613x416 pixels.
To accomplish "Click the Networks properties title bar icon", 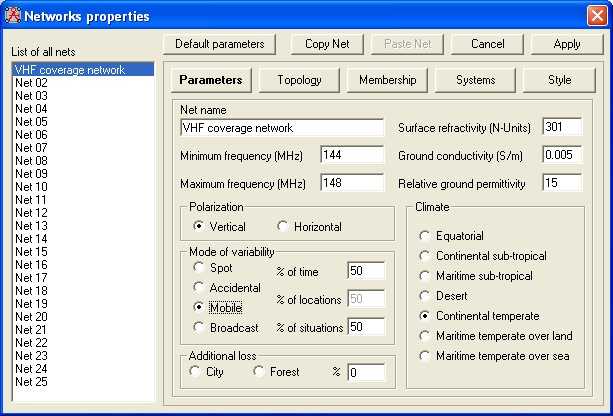I will [13, 15].
